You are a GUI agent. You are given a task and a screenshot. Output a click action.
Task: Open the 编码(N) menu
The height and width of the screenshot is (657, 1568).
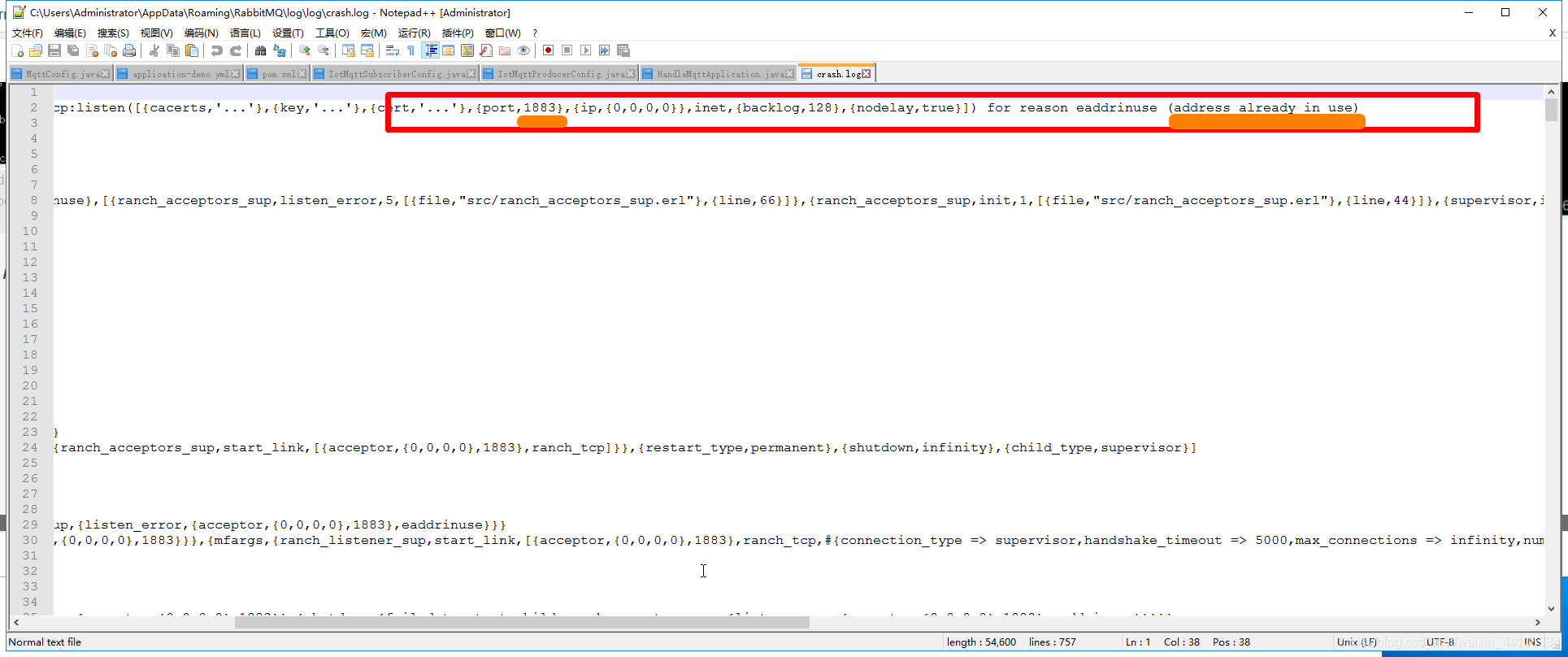(201, 33)
